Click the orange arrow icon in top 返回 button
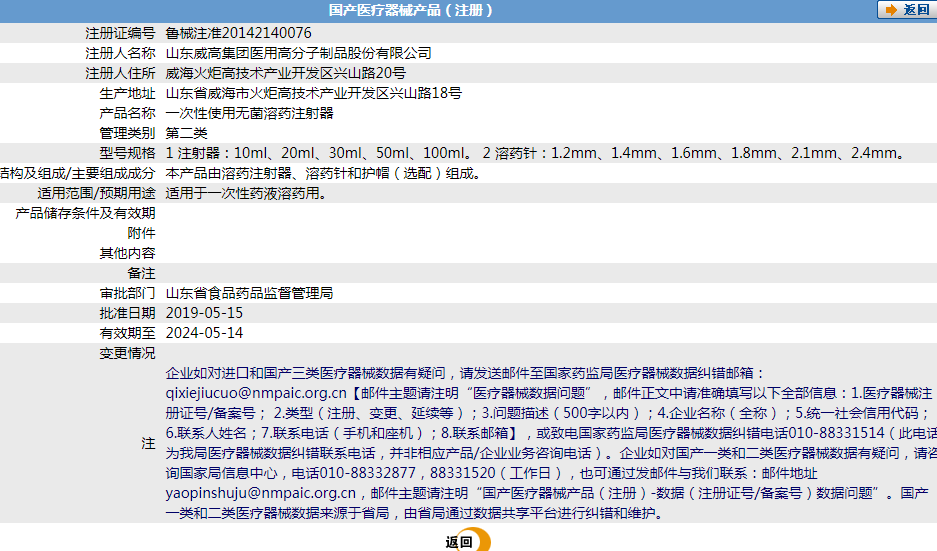937x551 pixels. tap(891, 10)
